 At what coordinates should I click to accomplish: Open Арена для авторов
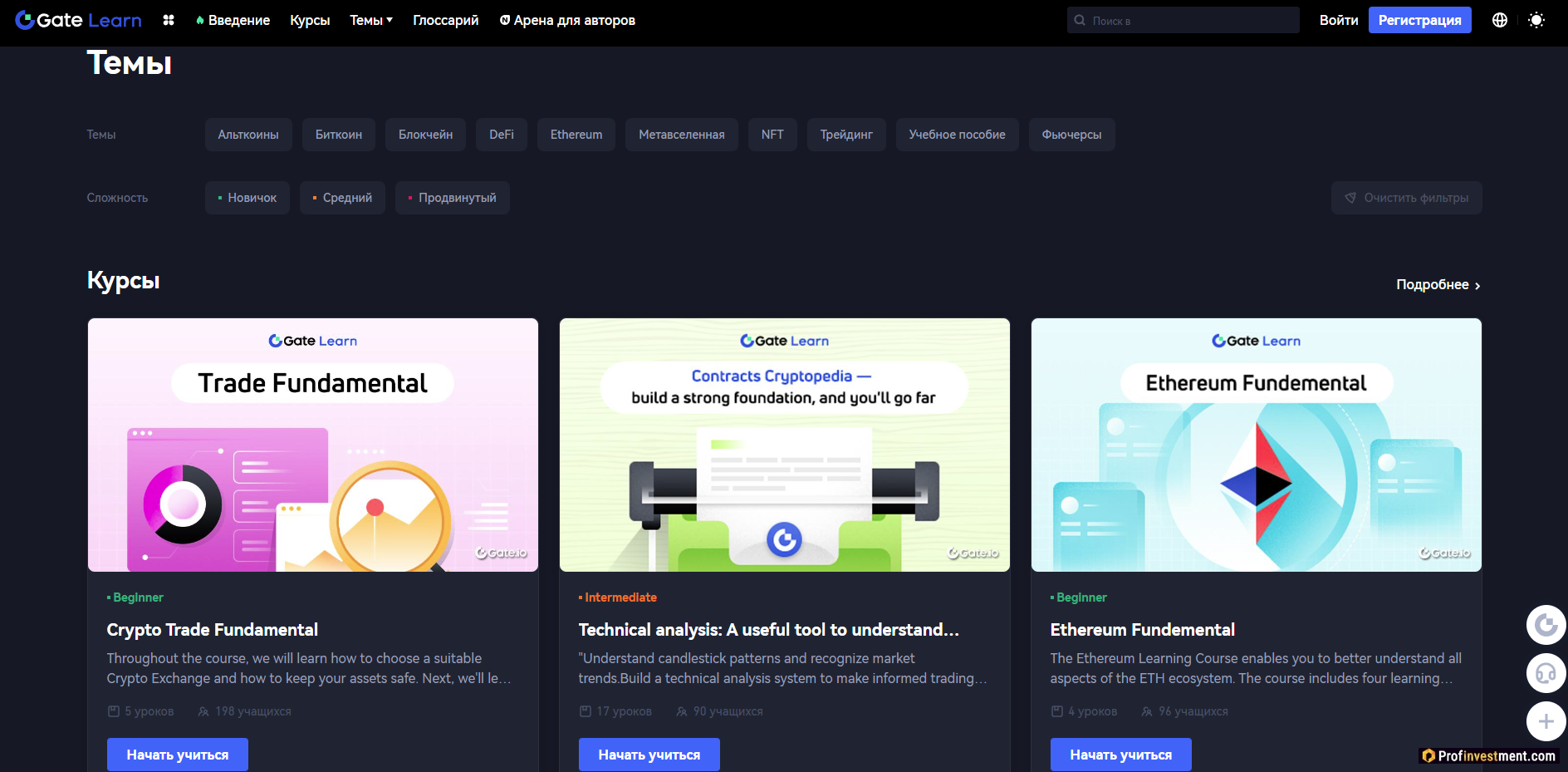[x=567, y=20]
